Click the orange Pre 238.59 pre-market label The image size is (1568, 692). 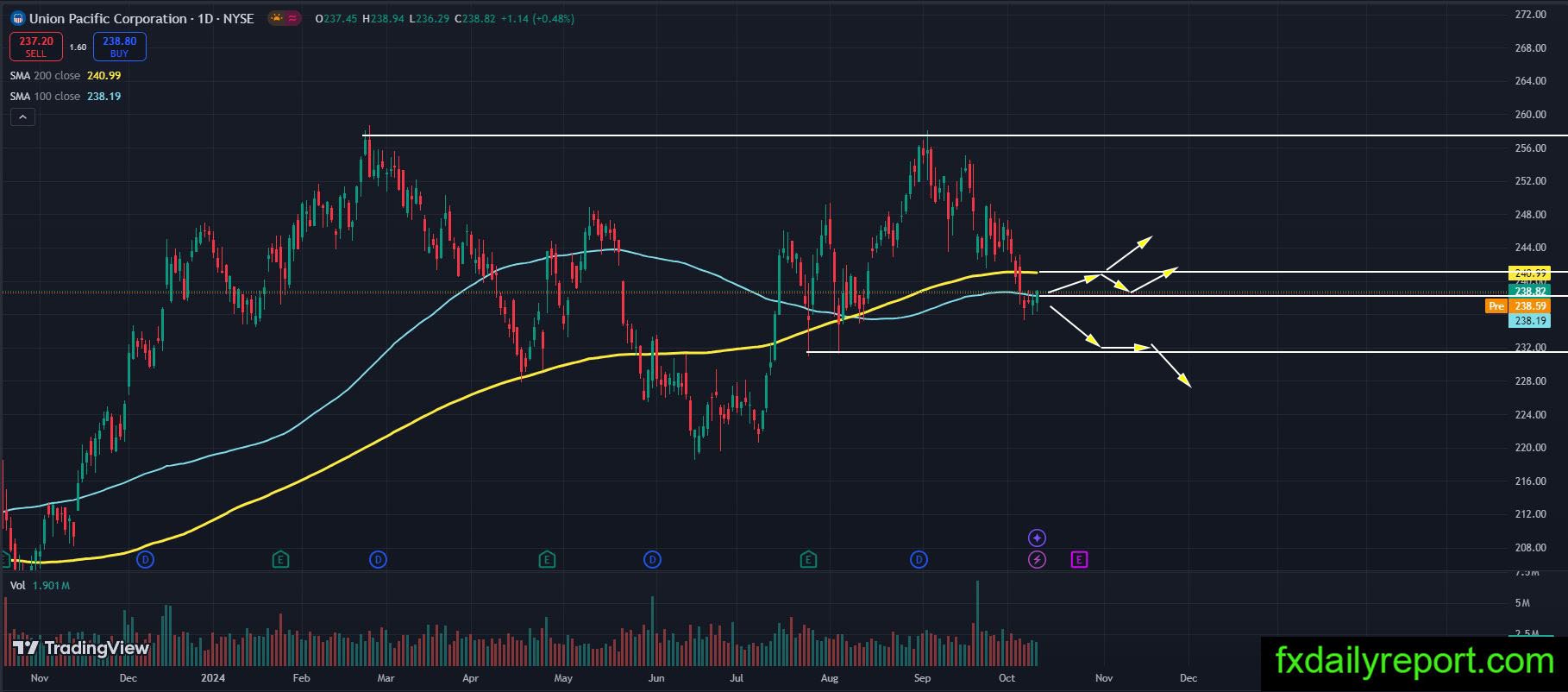[1517, 306]
